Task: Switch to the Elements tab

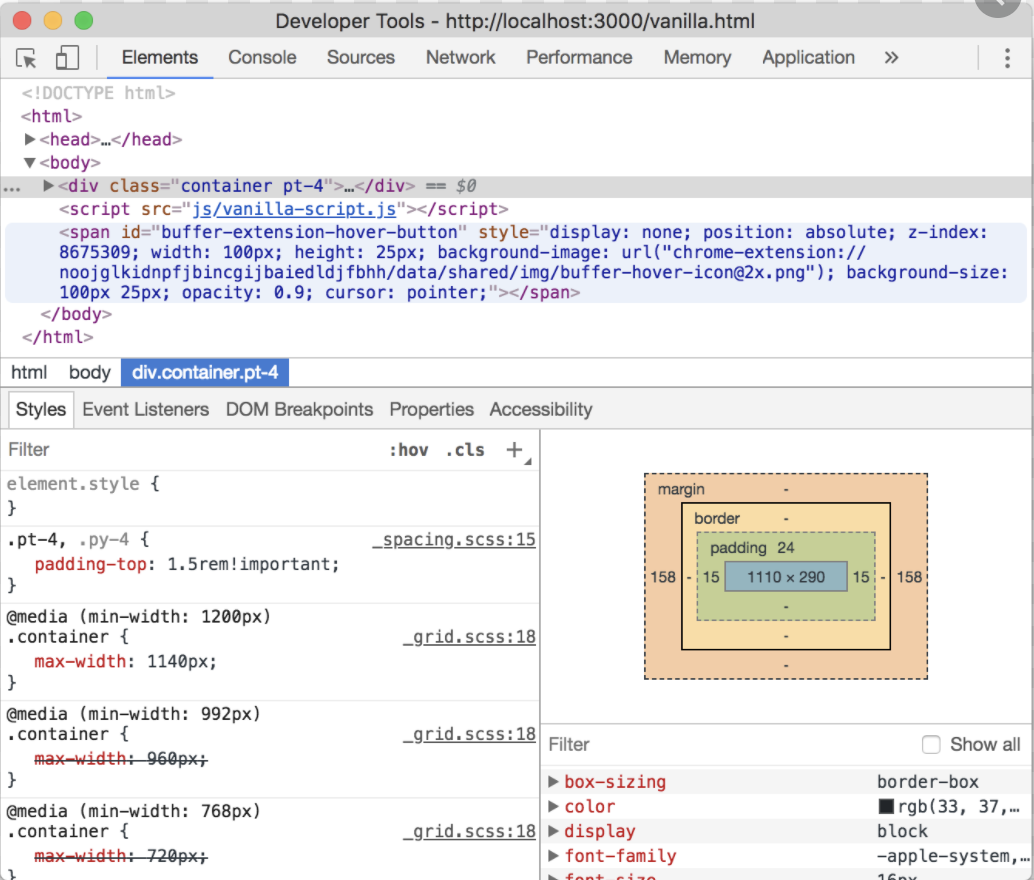Action: 160,57
